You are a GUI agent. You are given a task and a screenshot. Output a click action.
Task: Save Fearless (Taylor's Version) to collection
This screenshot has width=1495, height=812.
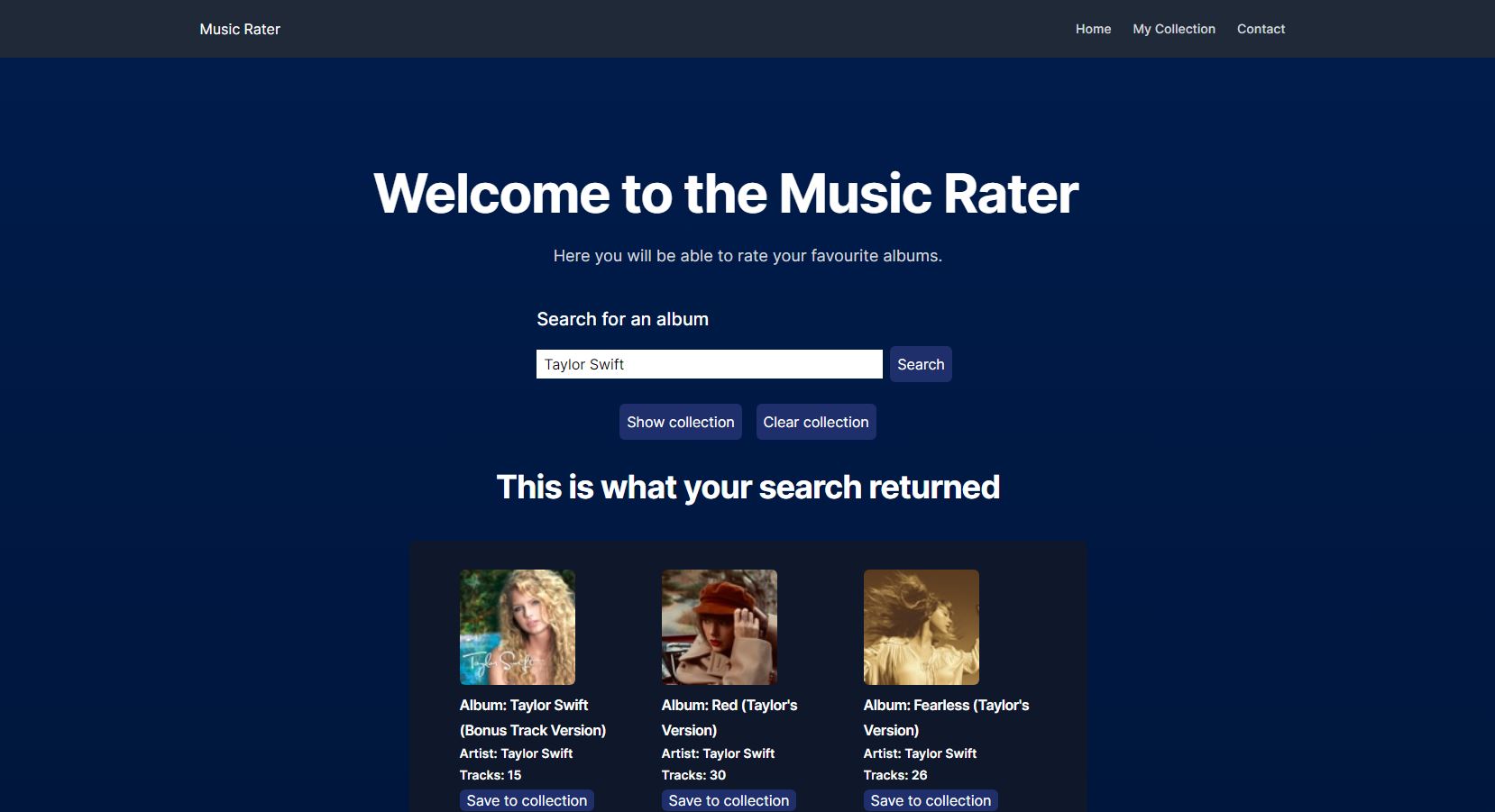coord(931,800)
